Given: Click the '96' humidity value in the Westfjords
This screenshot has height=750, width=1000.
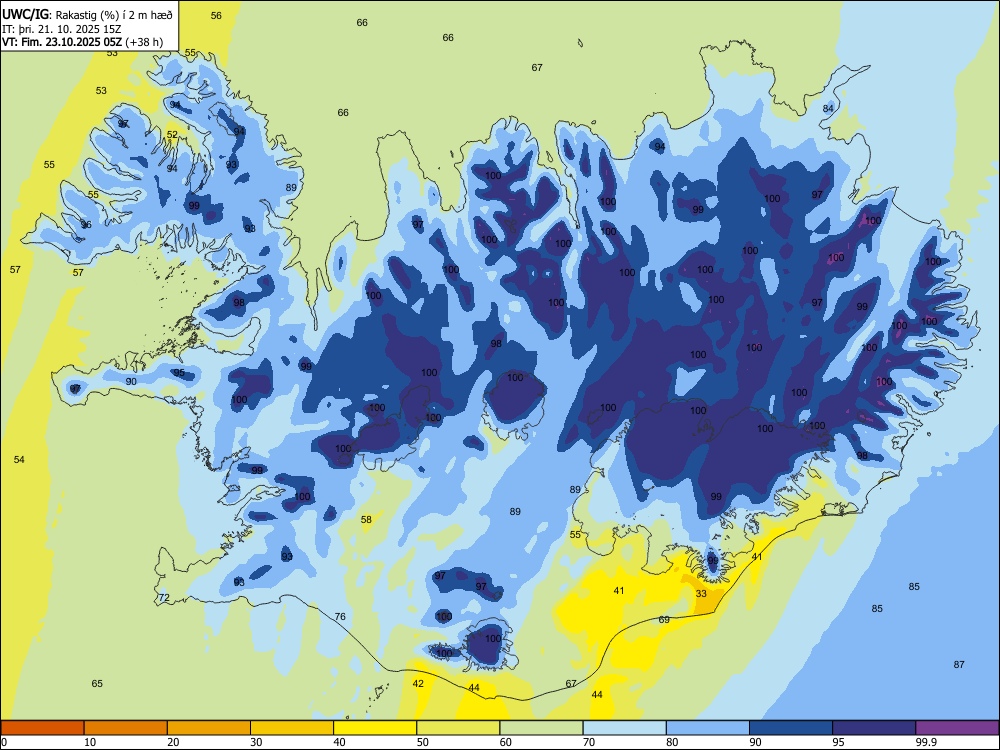Looking at the screenshot, I should (85, 224).
